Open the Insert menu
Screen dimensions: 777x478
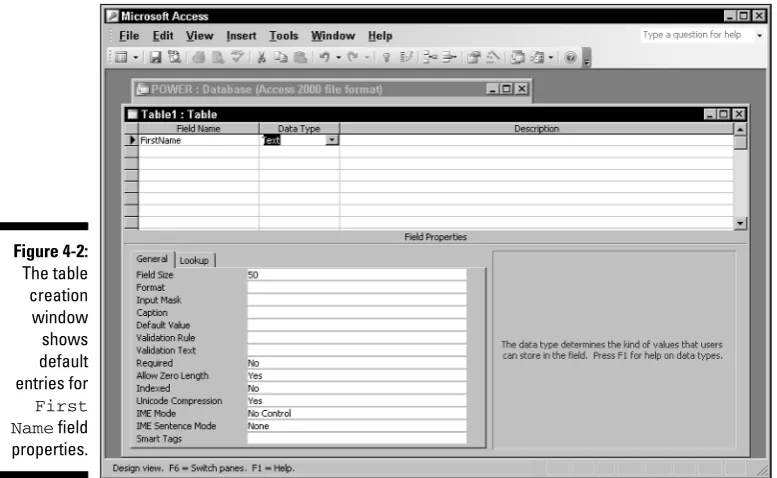(x=241, y=36)
